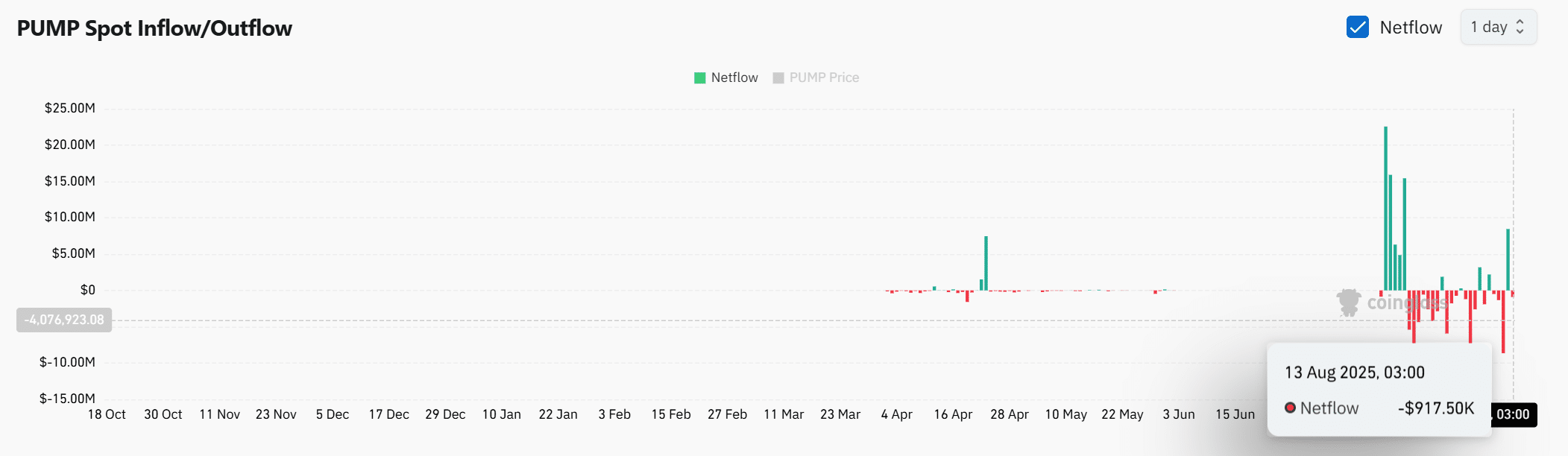Click the coinglass watermark logo

click(x=1349, y=303)
